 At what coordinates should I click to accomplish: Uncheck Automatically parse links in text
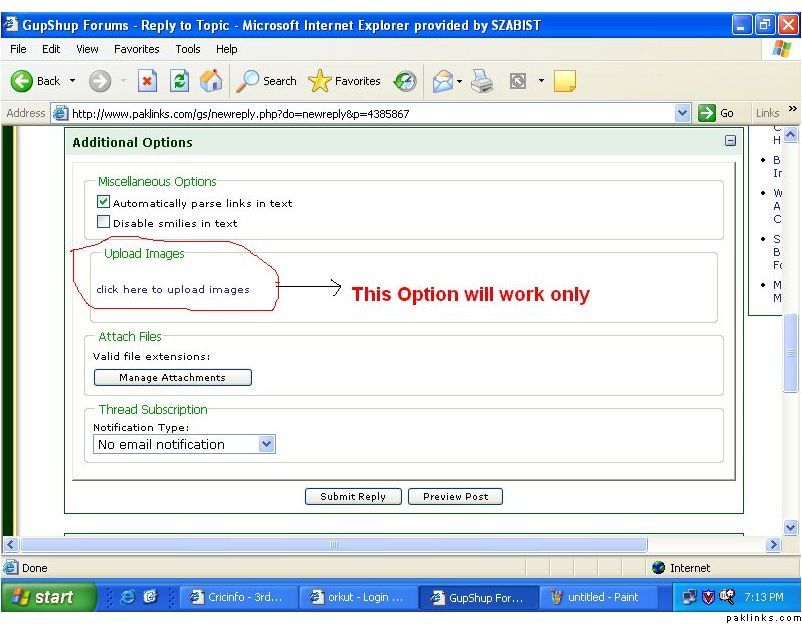pyautogui.click(x=103, y=202)
